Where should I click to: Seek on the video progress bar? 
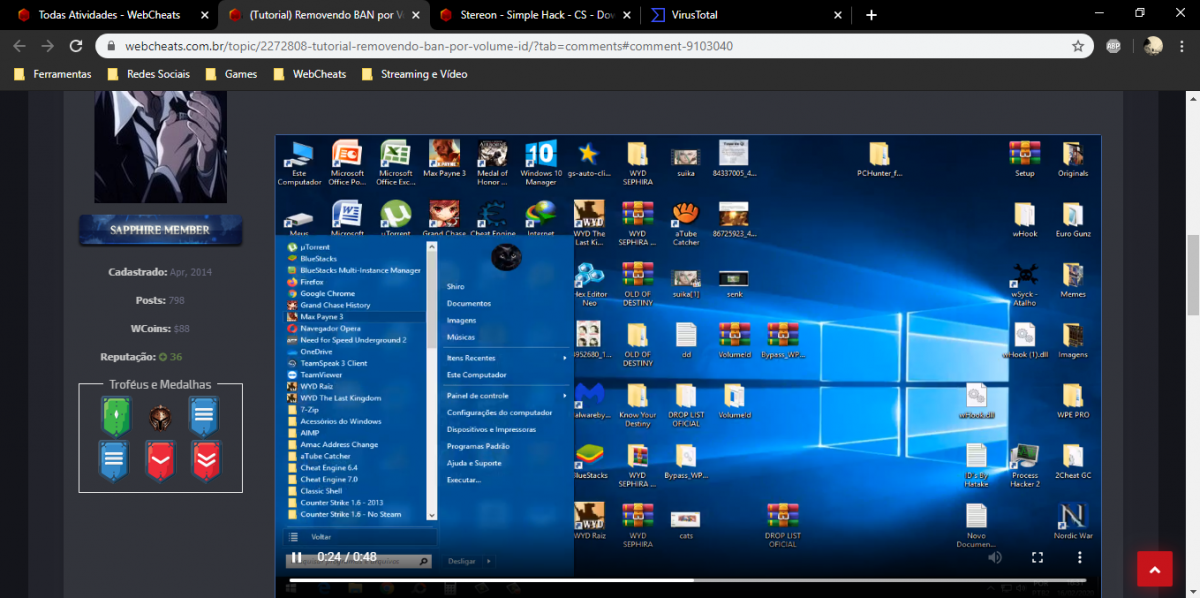(688, 580)
